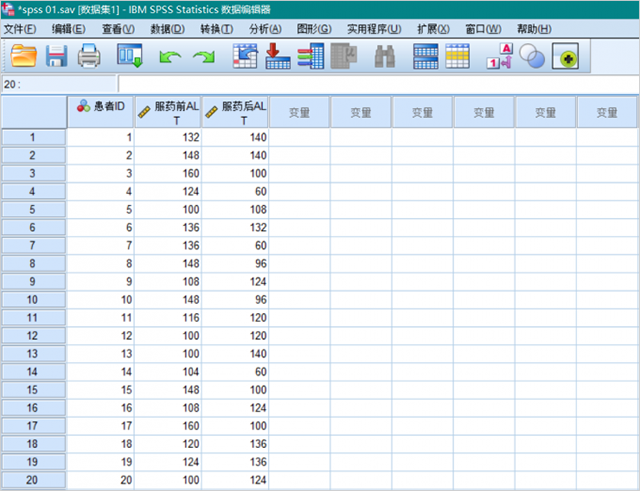Open a data file with the folder icon
640x491 pixels.
[x=23, y=56]
